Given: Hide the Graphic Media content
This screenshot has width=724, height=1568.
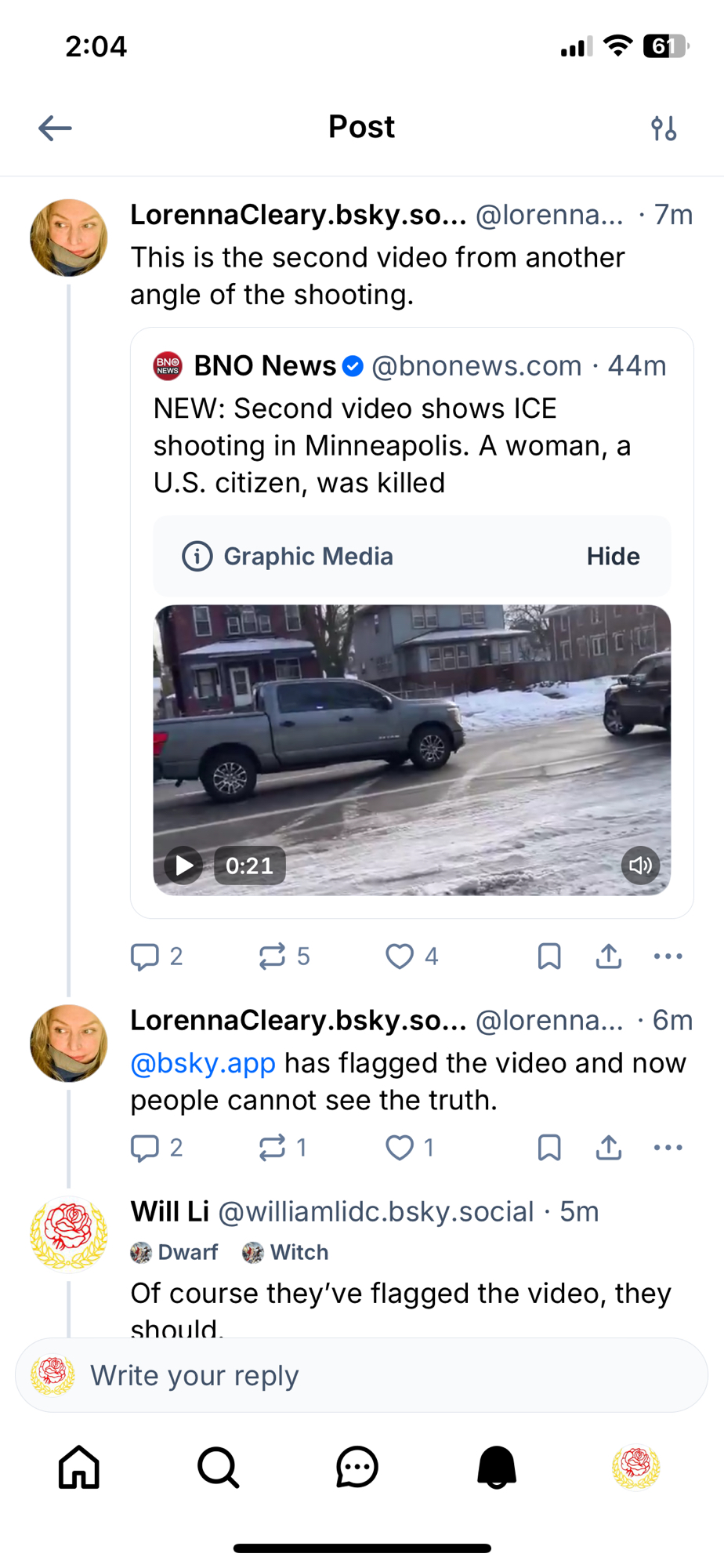Looking at the screenshot, I should pos(613,557).
